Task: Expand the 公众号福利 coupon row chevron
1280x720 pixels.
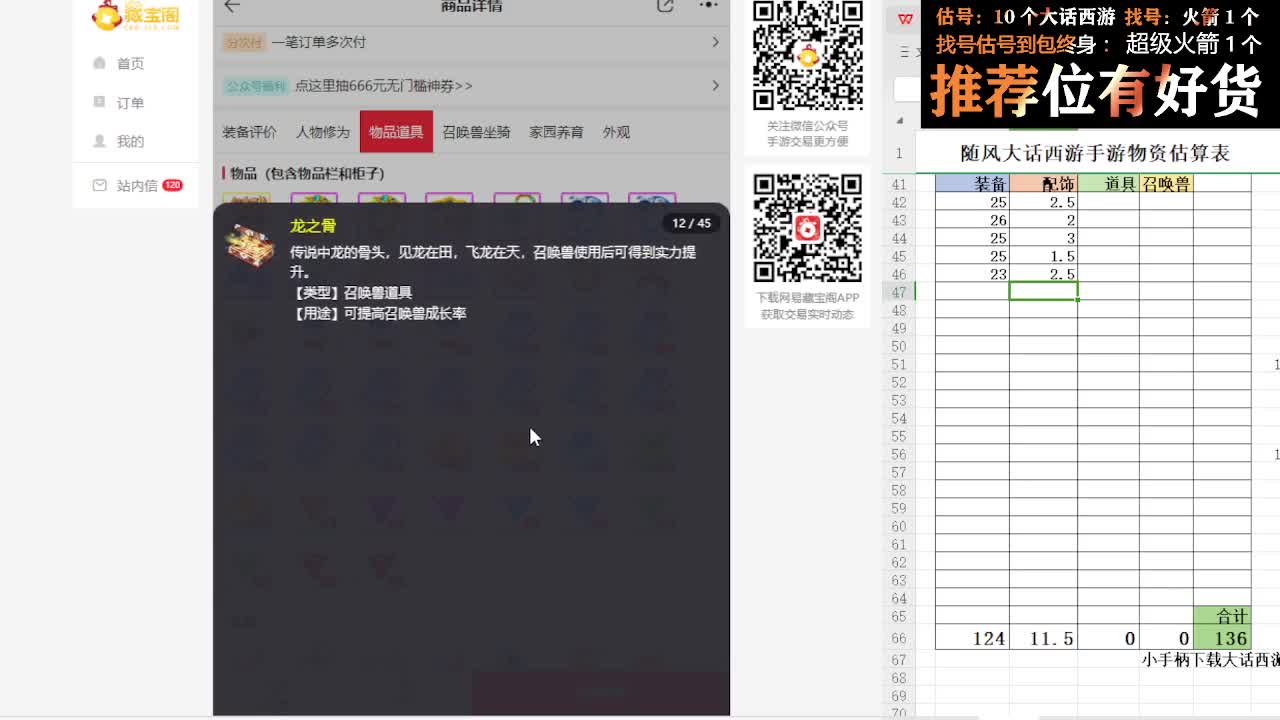Action: click(718, 86)
